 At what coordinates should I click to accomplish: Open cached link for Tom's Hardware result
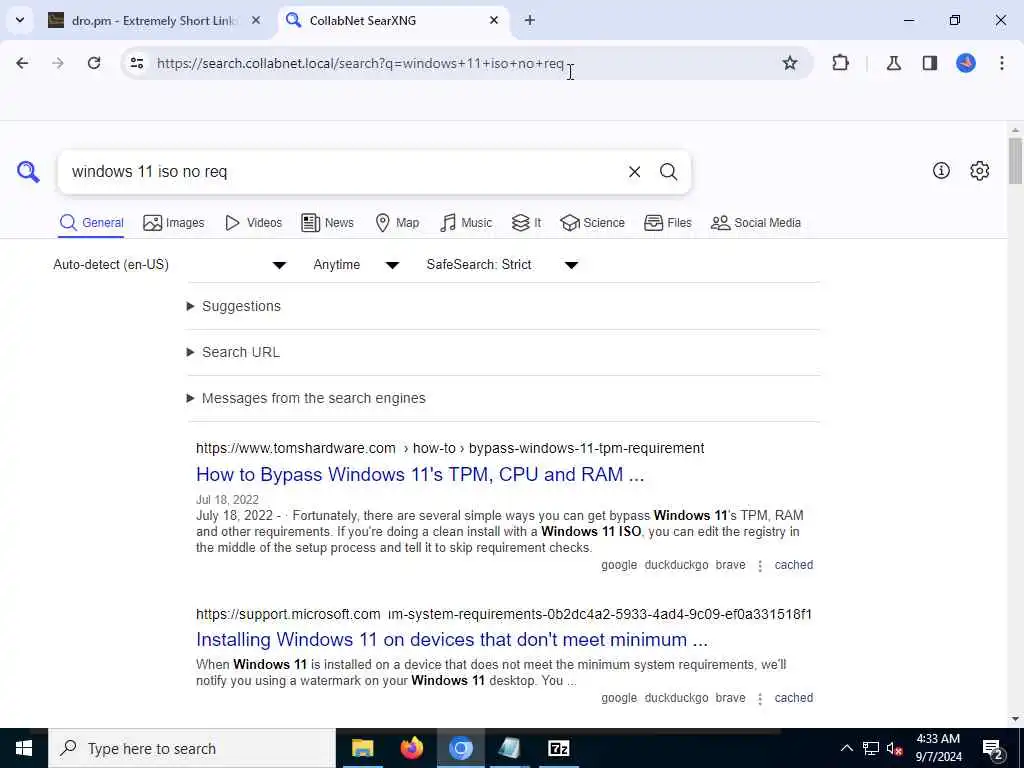[x=793, y=565]
